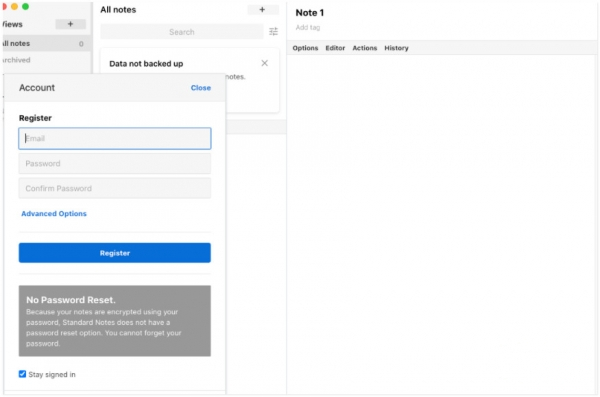600x397 pixels.
Task: Click the blue Register button
Action: coord(115,253)
